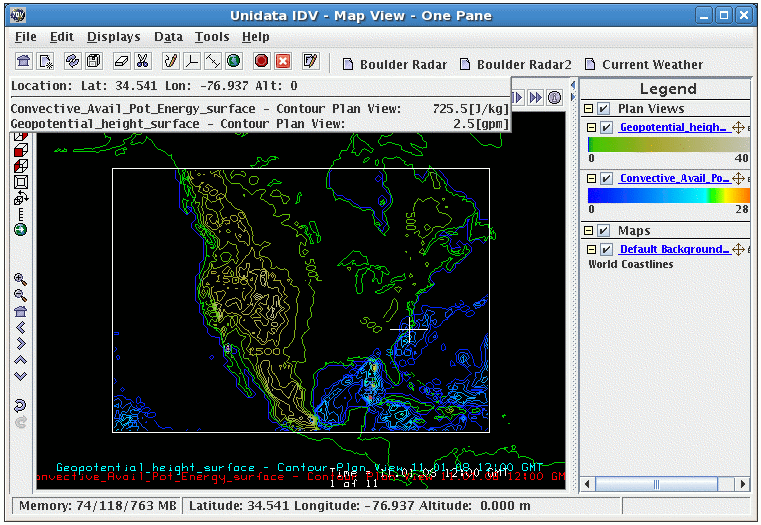Click the scissors icon in the toolbar
761x525 pixels.
(143, 62)
